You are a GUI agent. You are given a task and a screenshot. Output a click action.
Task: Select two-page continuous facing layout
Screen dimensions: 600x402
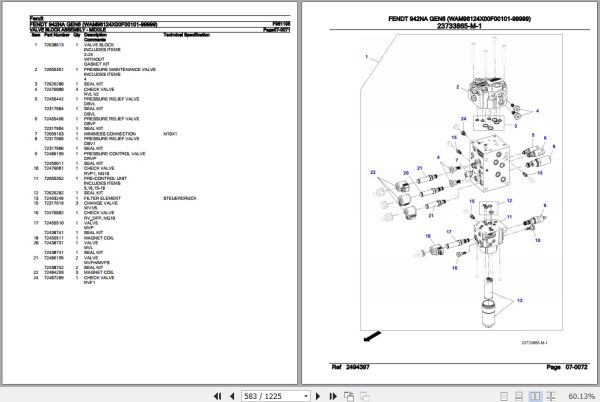pyautogui.click(x=551, y=396)
